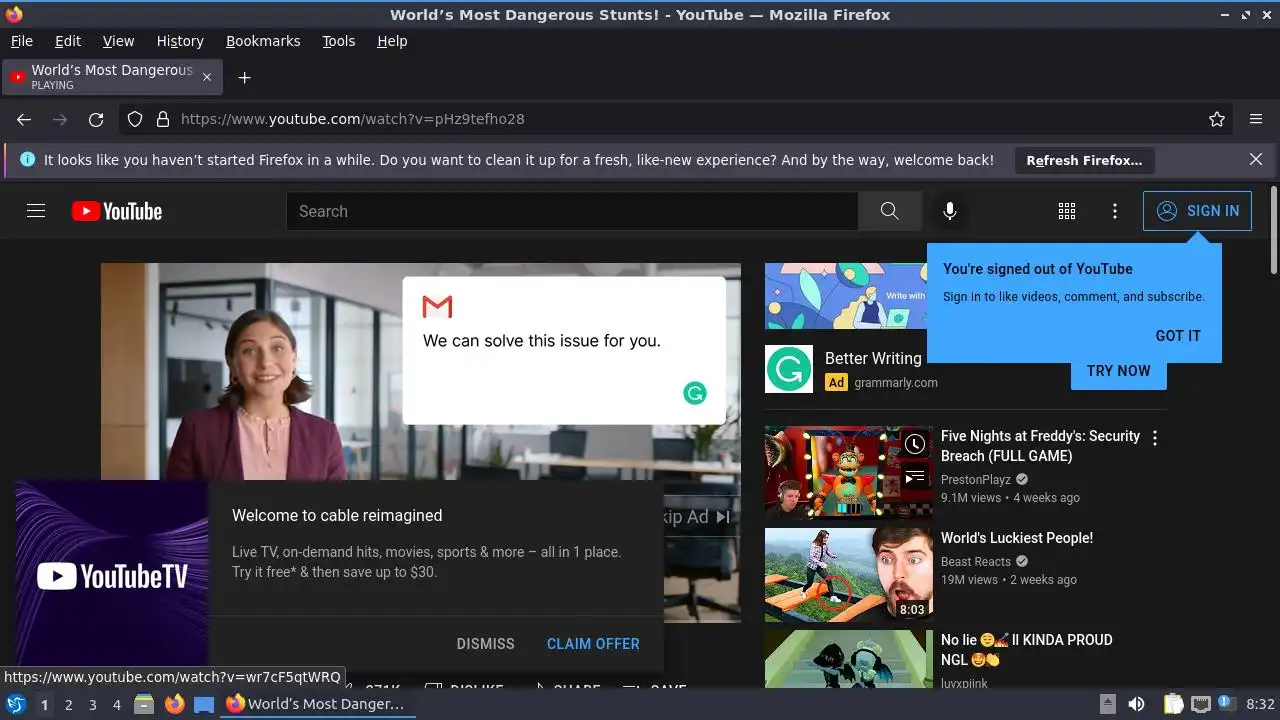This screenshot has height=720, width=1280.
Task: Open options for Five Nights at Freddy's video
Action: (x=1155, y=438)
